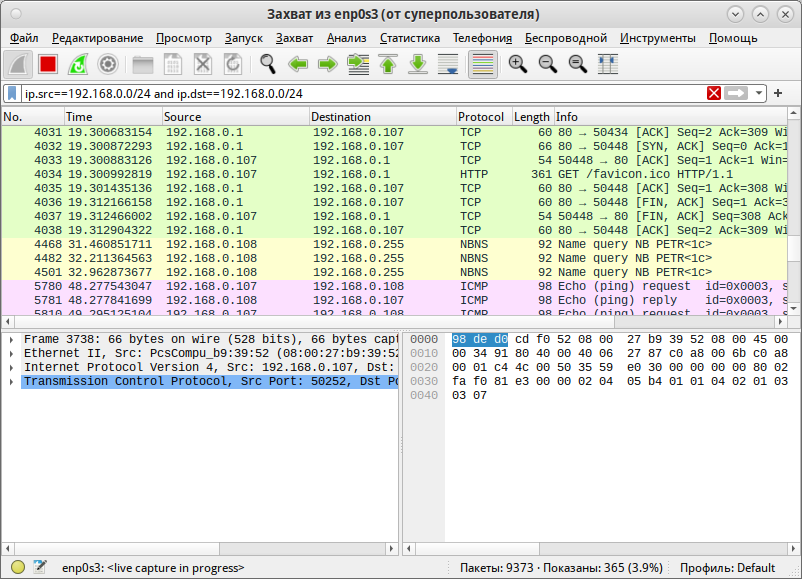Click the close capture file icon
This screenshot has height=579, width=802.
click(x=203, y=64)
